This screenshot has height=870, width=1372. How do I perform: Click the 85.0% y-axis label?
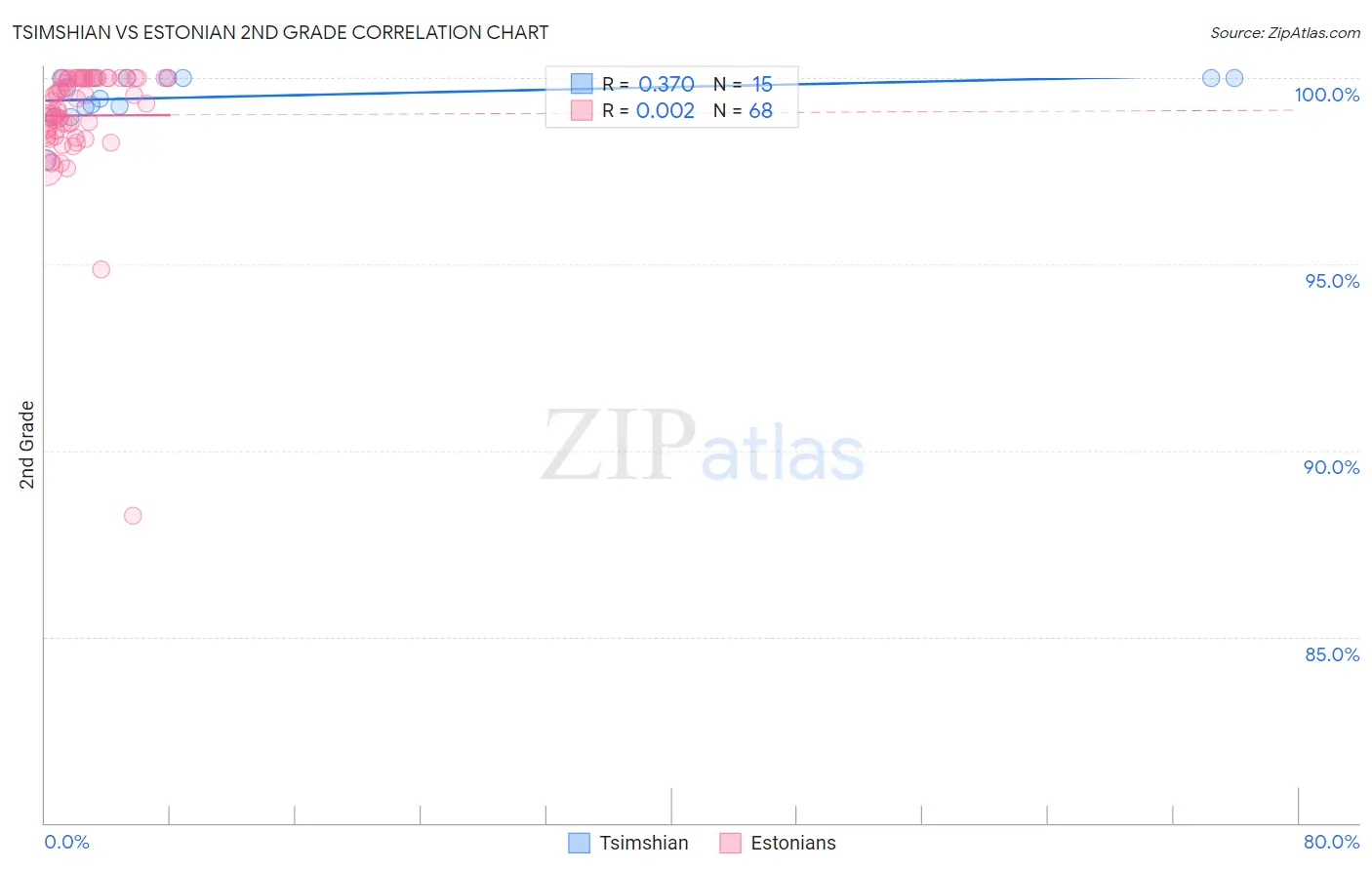[1332, 654]
